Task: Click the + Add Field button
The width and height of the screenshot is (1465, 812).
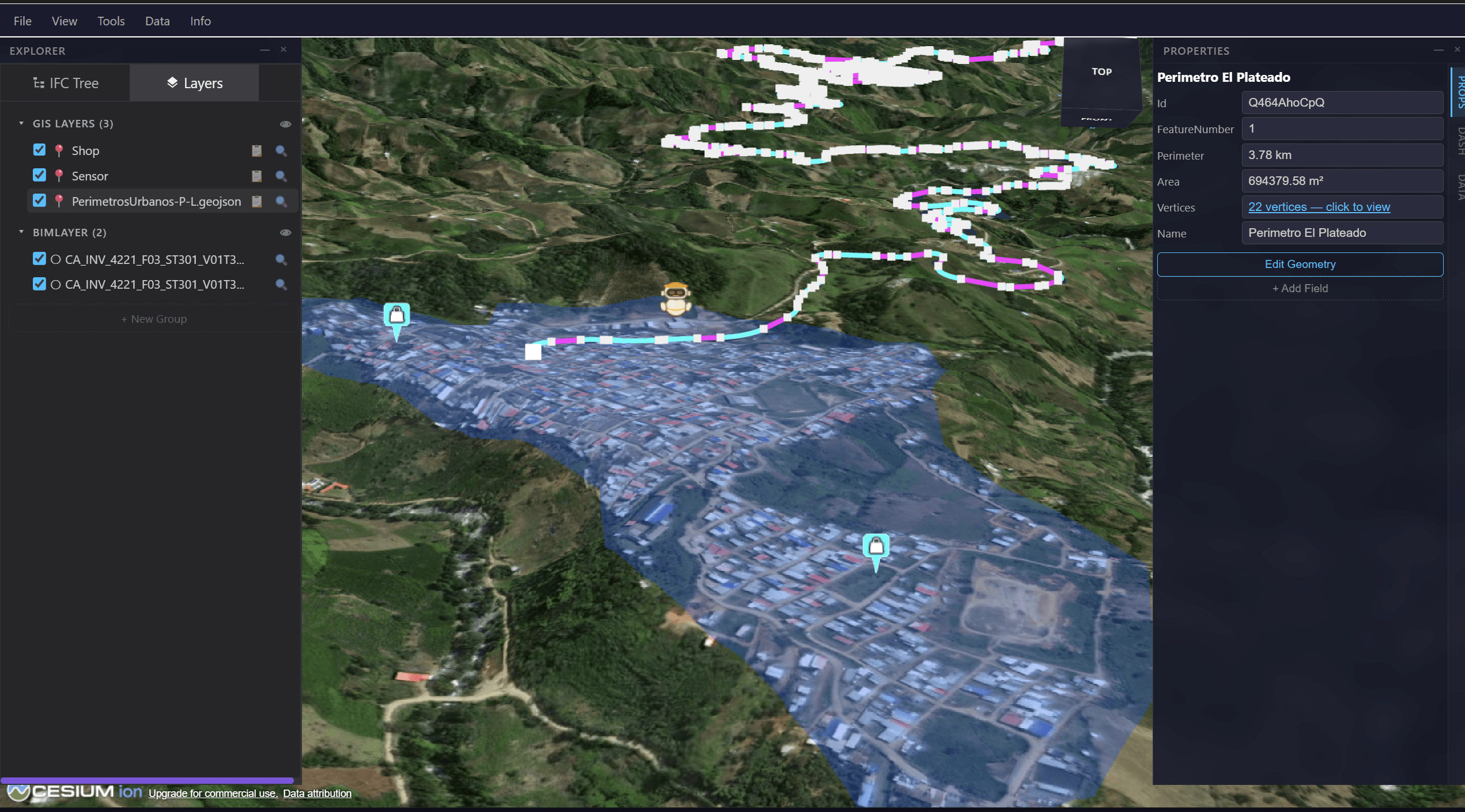Action: tap(1300, 288)
